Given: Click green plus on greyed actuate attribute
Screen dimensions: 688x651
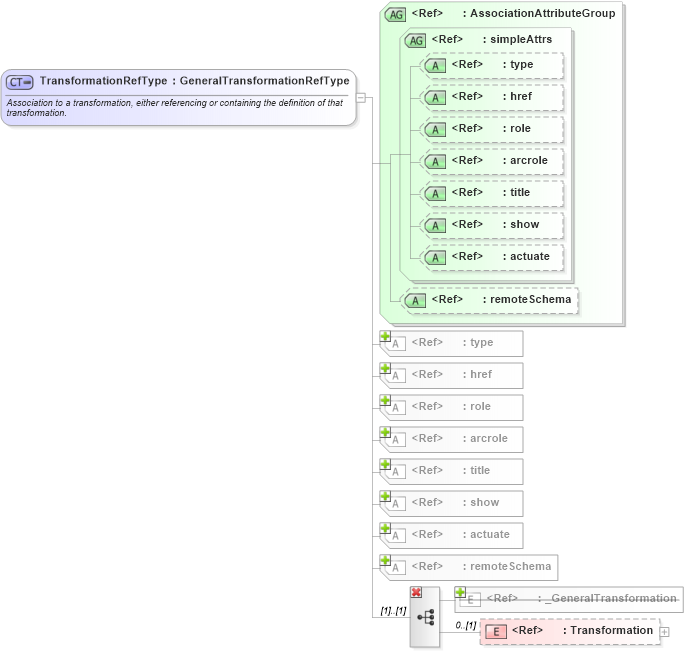Looking at the screenshot, I should coord(385,529).
